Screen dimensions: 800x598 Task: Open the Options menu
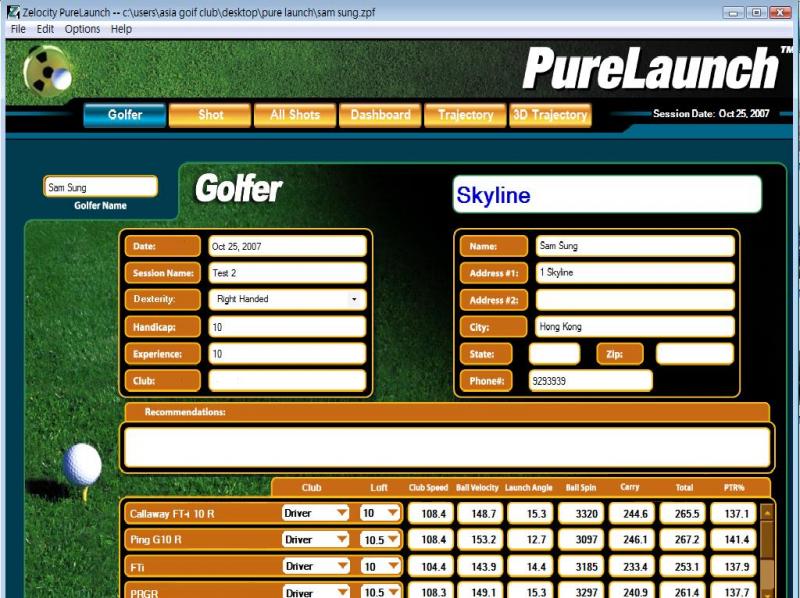pos(82,29)
